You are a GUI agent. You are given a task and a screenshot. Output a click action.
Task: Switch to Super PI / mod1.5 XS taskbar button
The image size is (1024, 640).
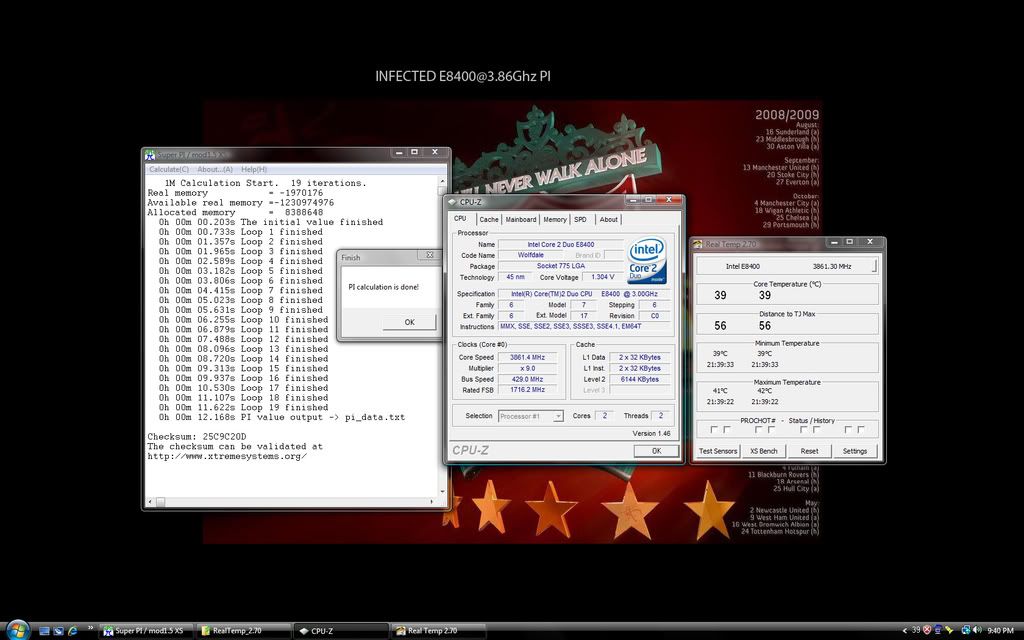click(x=146, y=631)
